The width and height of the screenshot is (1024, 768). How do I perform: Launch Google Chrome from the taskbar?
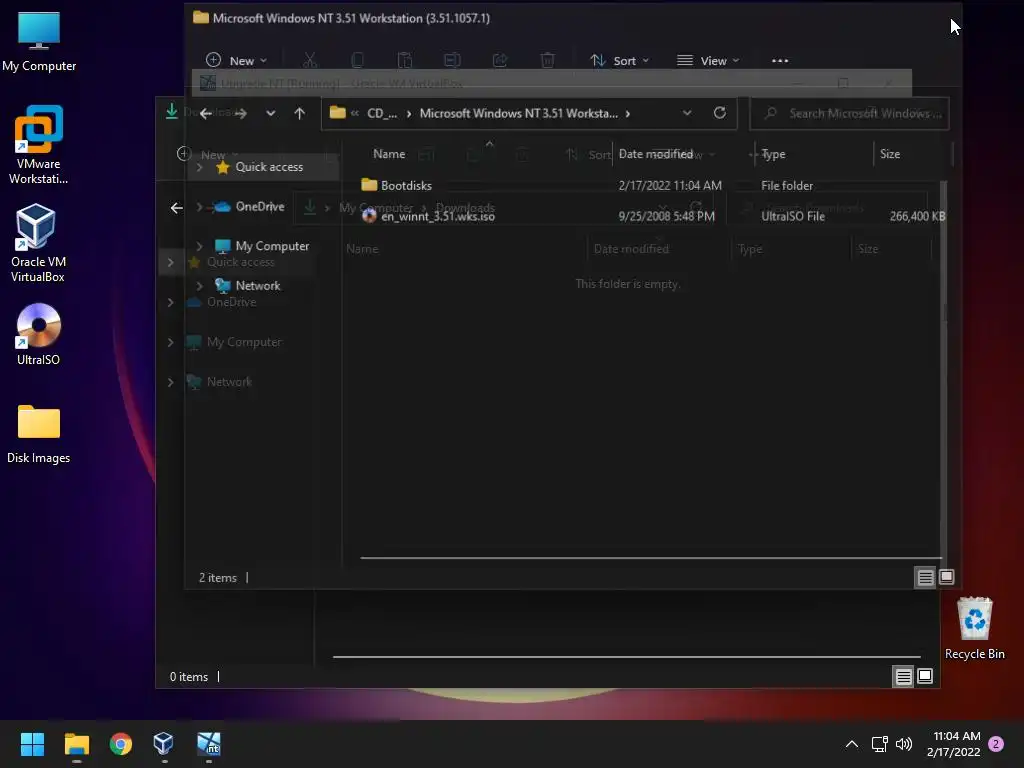coord(121,744)
